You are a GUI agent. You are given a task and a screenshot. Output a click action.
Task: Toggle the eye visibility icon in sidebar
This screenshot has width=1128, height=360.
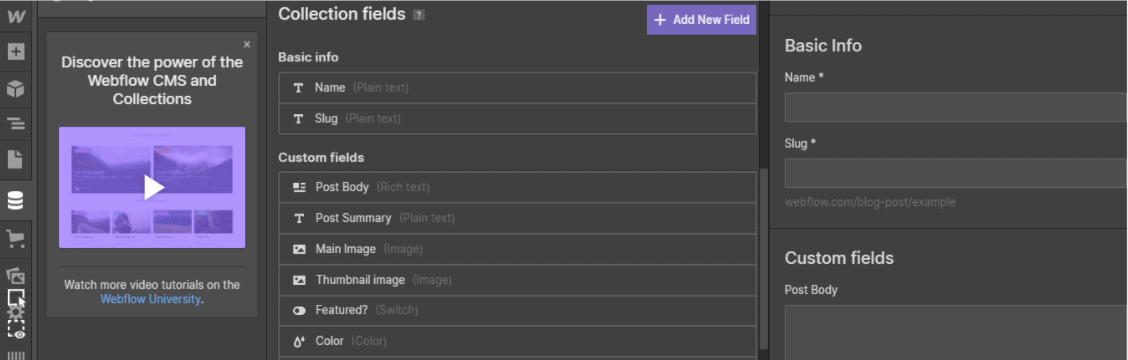point(19,334)
